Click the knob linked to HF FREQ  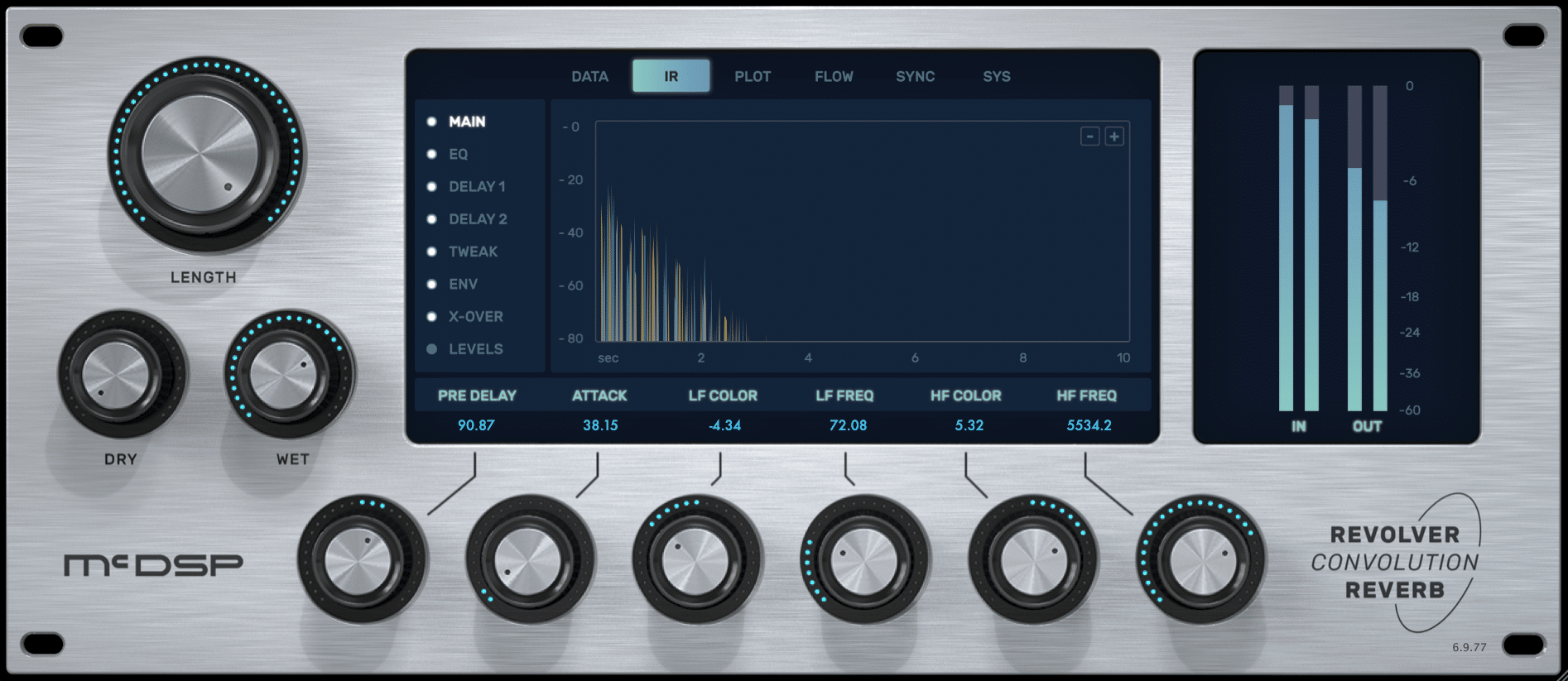1203,562
